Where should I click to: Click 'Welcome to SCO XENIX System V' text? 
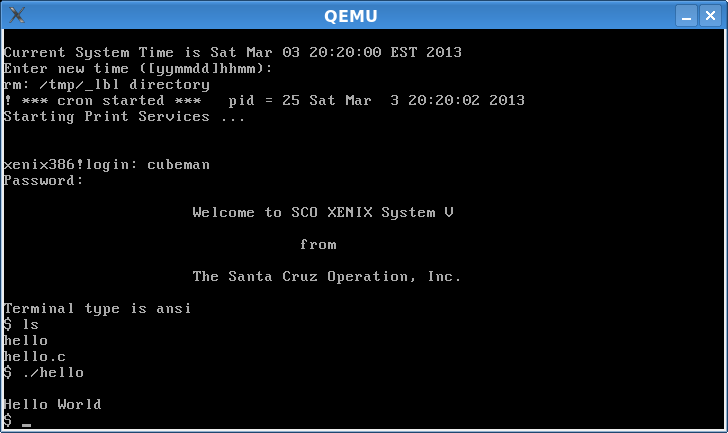tap(323, 213)
